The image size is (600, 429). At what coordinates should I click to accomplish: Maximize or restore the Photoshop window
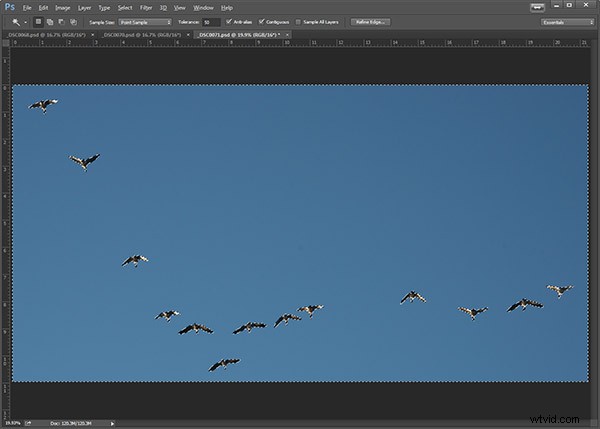[569, 5]
